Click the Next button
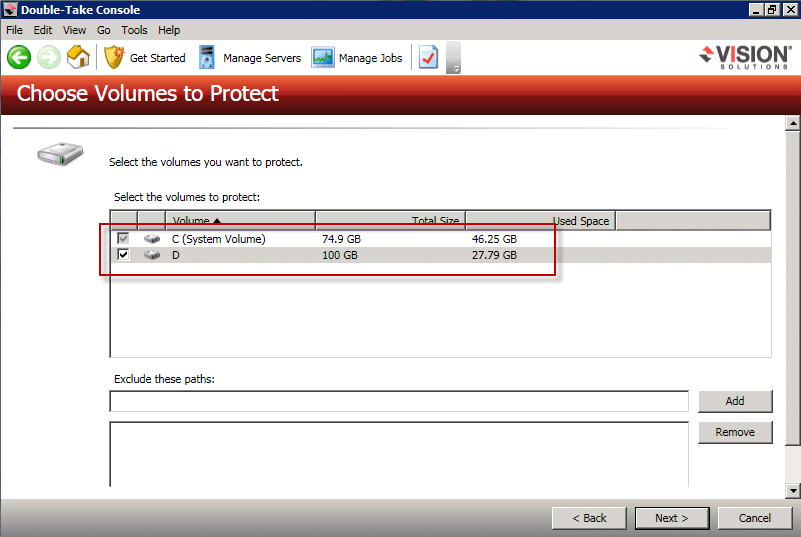Viewport: 801px width, 537px height. point(671,518)
